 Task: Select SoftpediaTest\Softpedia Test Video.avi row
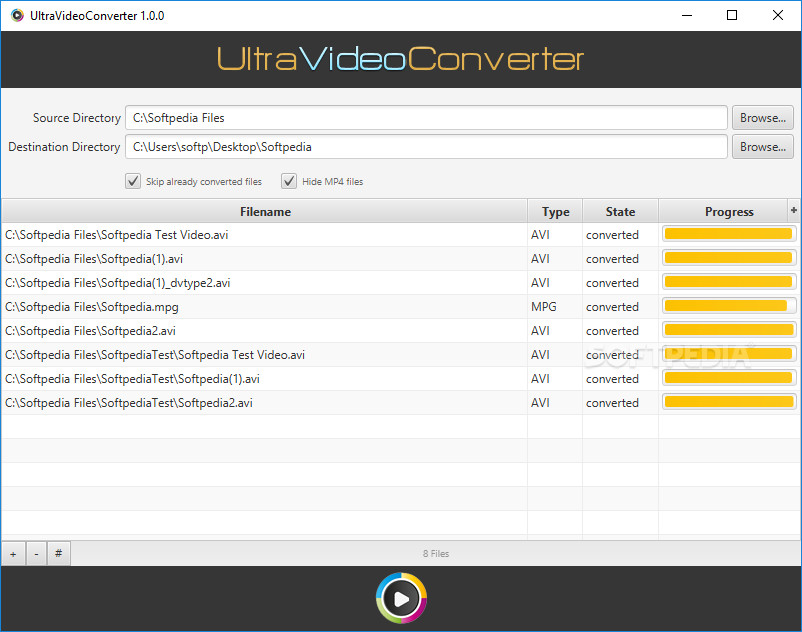(x=400, y=355)
